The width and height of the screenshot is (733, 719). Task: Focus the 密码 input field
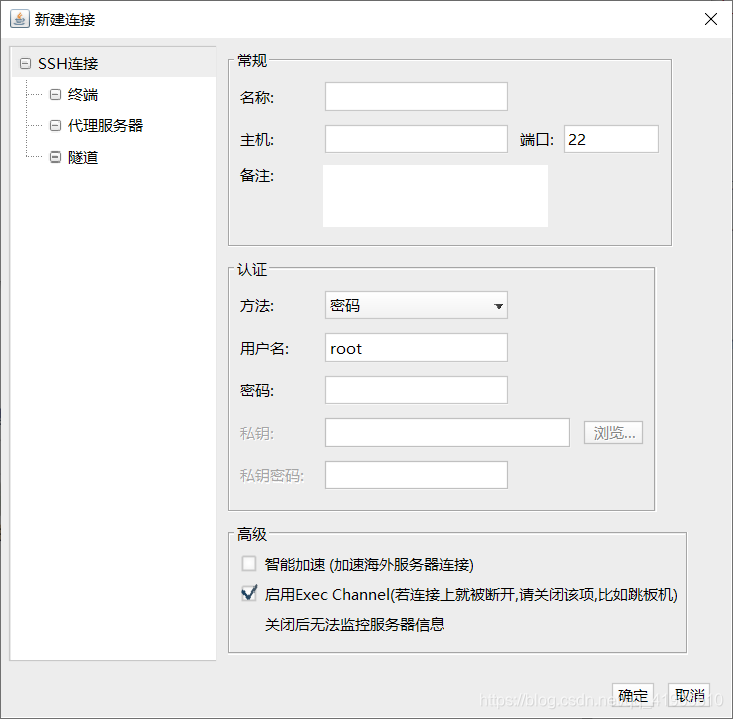pyautogui.click(x=416, y=390)
